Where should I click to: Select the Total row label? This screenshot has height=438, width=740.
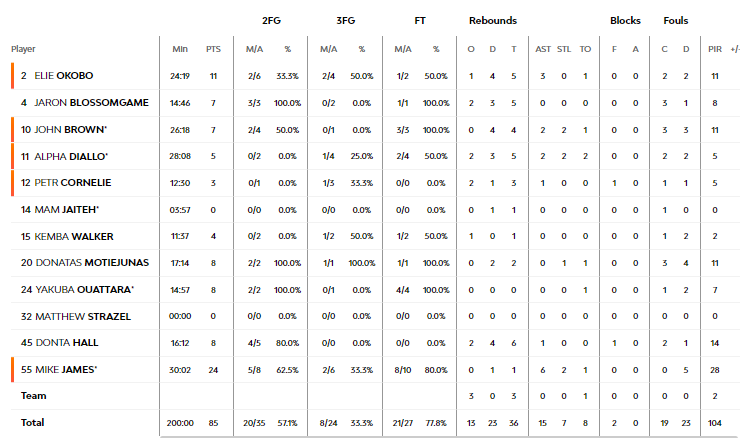[33, 422]
